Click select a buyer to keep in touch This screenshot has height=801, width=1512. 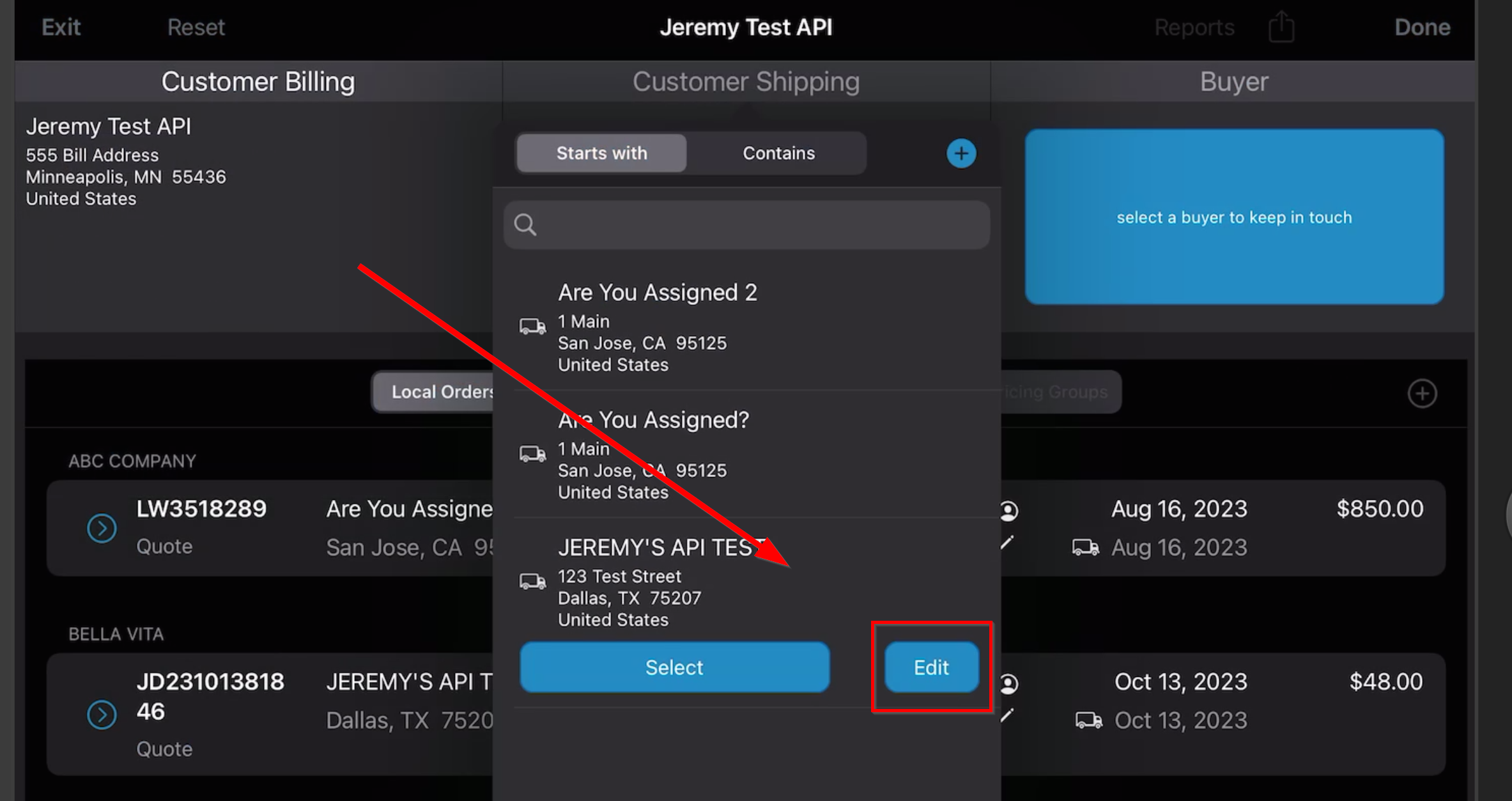click(x=1233, y=217)
